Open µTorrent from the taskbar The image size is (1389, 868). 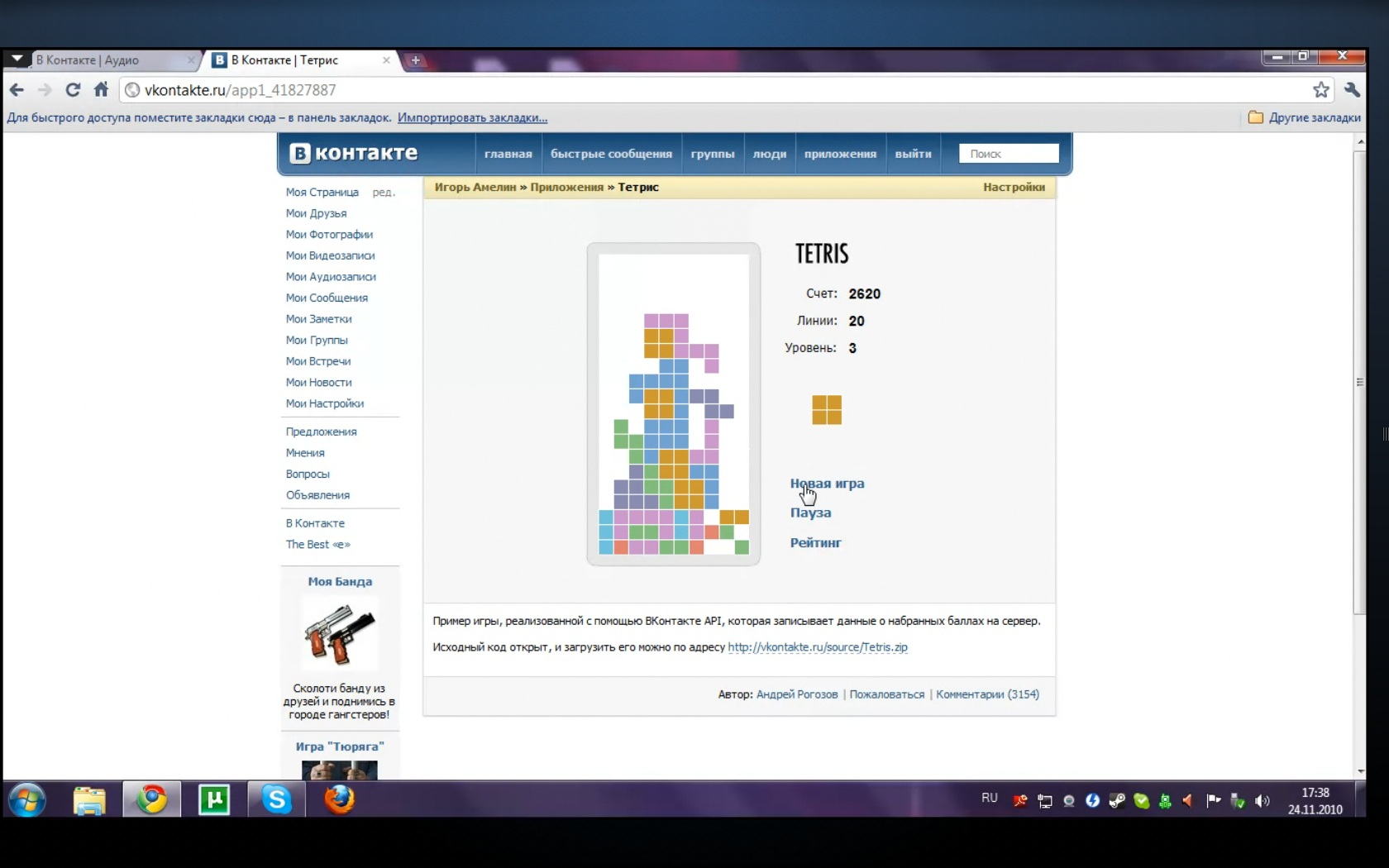point(214,799)
